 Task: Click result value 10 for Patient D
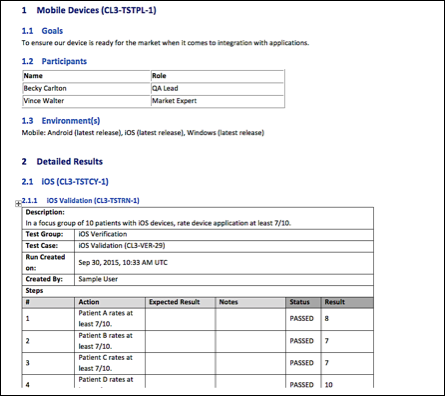click(329, 385)
